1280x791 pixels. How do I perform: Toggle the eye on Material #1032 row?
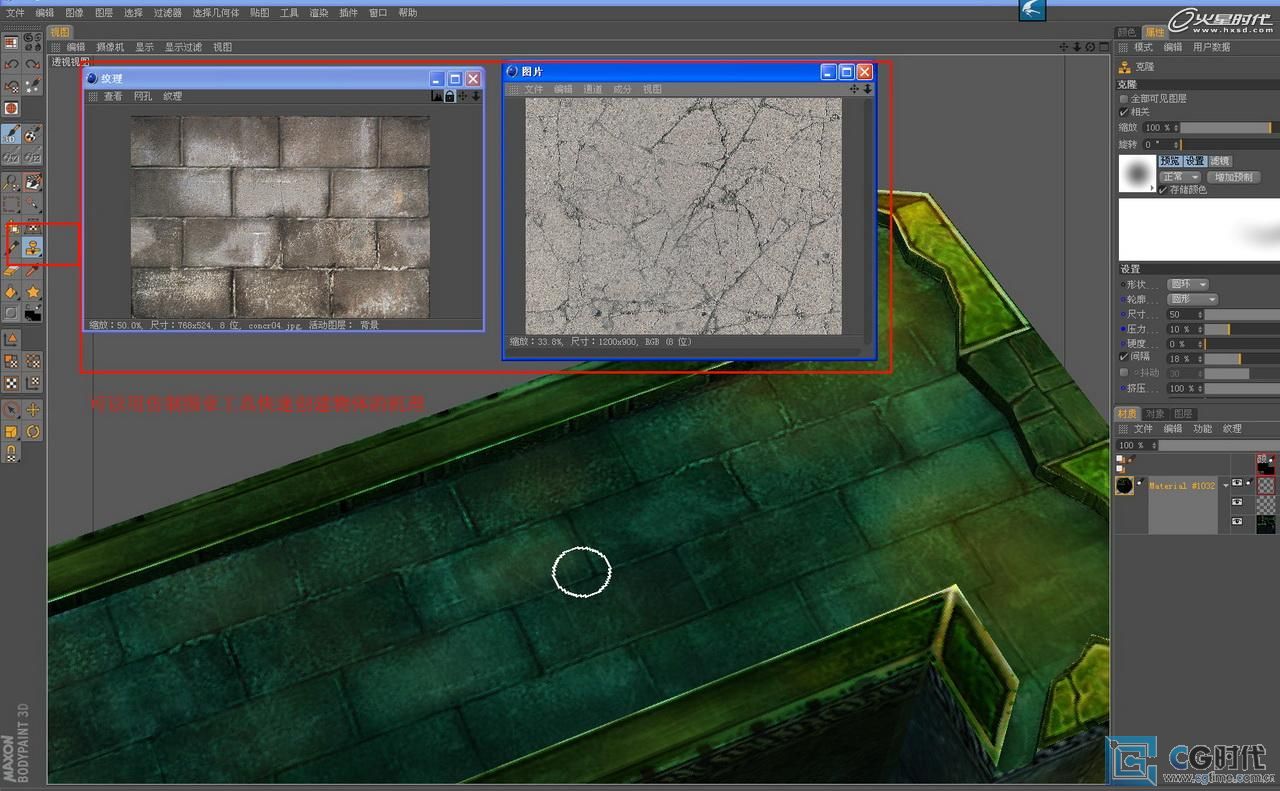pos(1237,482)
